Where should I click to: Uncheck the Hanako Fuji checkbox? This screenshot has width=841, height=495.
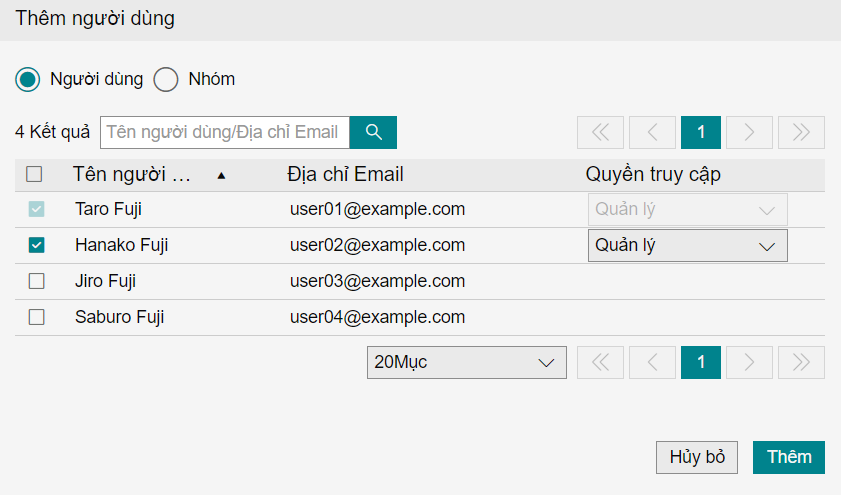click(x=37, y=245)
